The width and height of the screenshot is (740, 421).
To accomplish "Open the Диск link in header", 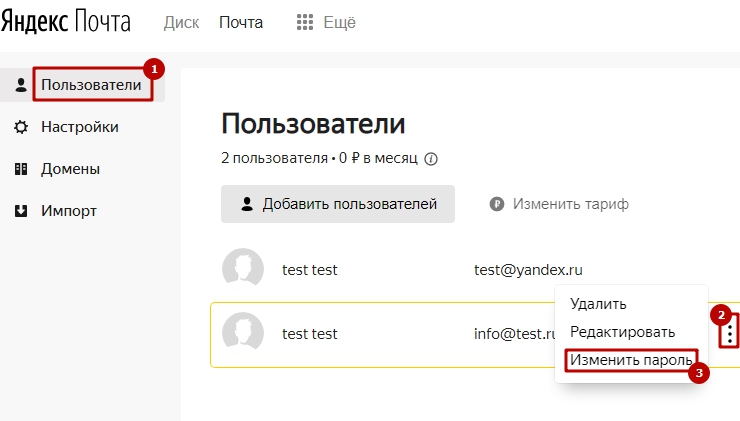I will [x=181, y=22].
